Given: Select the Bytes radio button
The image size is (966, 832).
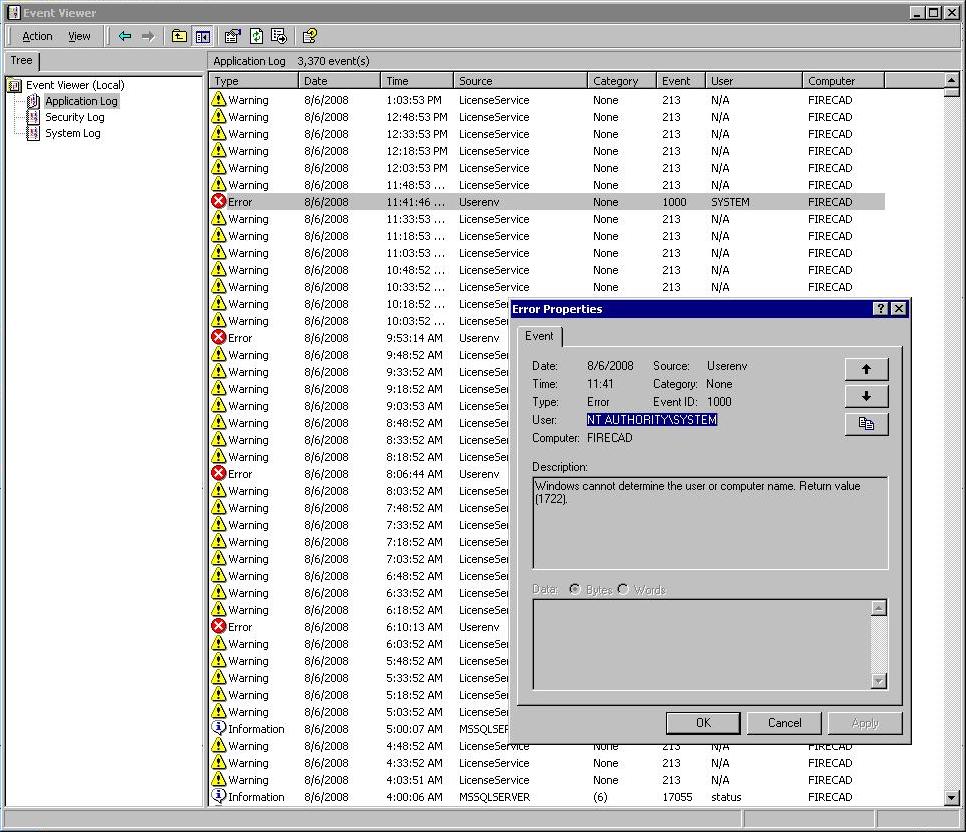Looking at the screenshot, I should click(x=575, y=589).
